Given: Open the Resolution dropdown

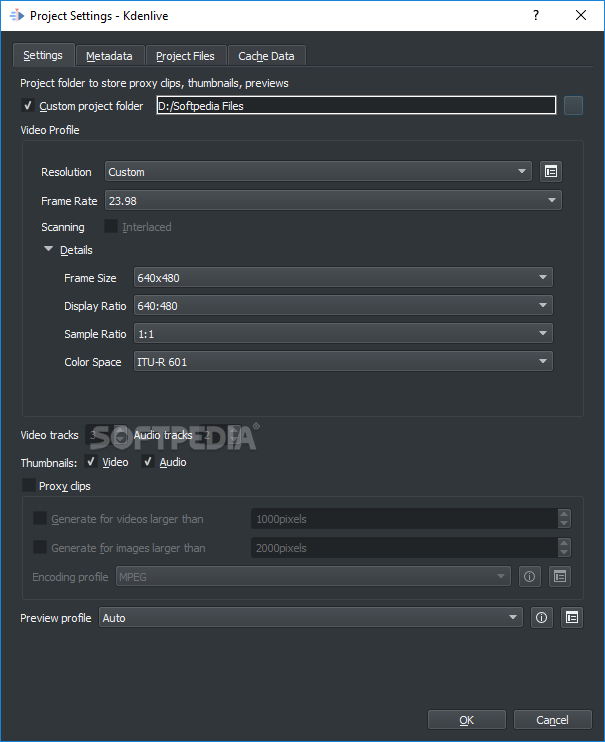Looking at the screenshot, I should (318, 172).
